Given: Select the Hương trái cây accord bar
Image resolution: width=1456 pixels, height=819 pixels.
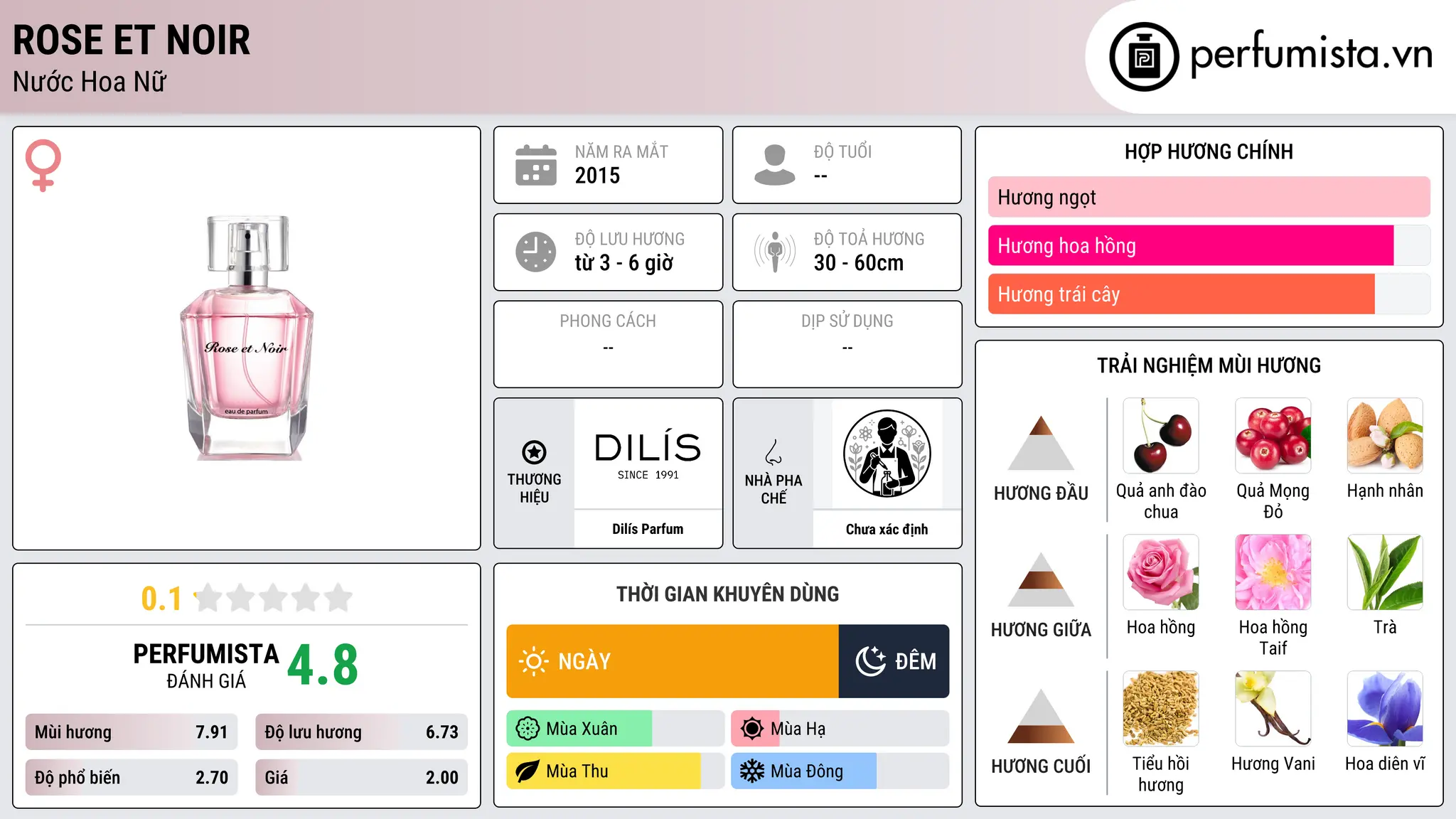Looking at the screenshot, I should [x=1209, y=294].
